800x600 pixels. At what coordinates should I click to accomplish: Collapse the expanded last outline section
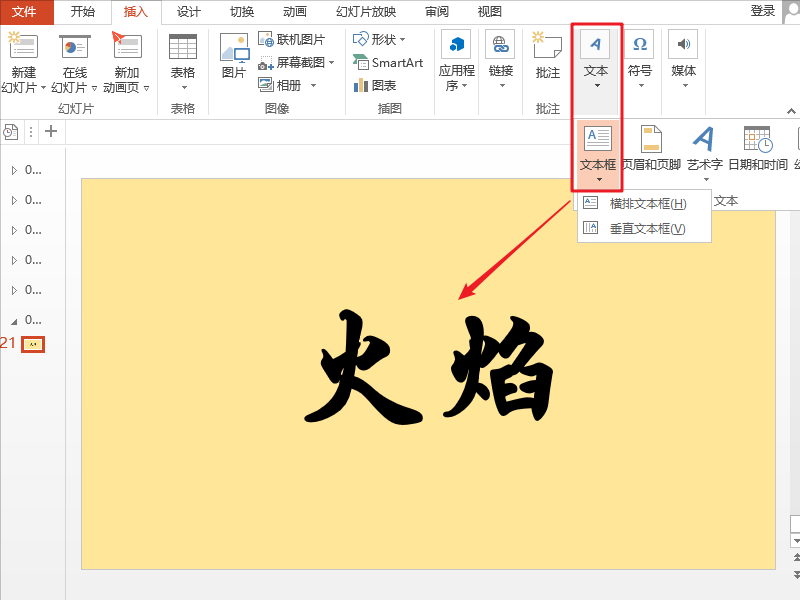tap(14, 321)
